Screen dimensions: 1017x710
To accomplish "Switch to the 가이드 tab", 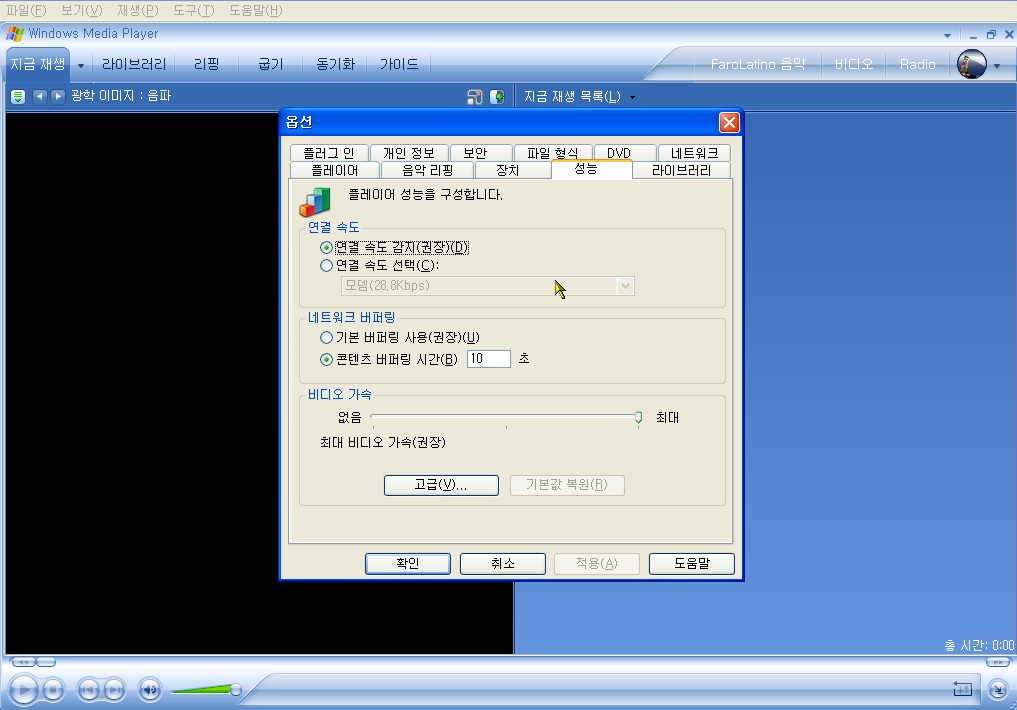I will tap(399, 64).
